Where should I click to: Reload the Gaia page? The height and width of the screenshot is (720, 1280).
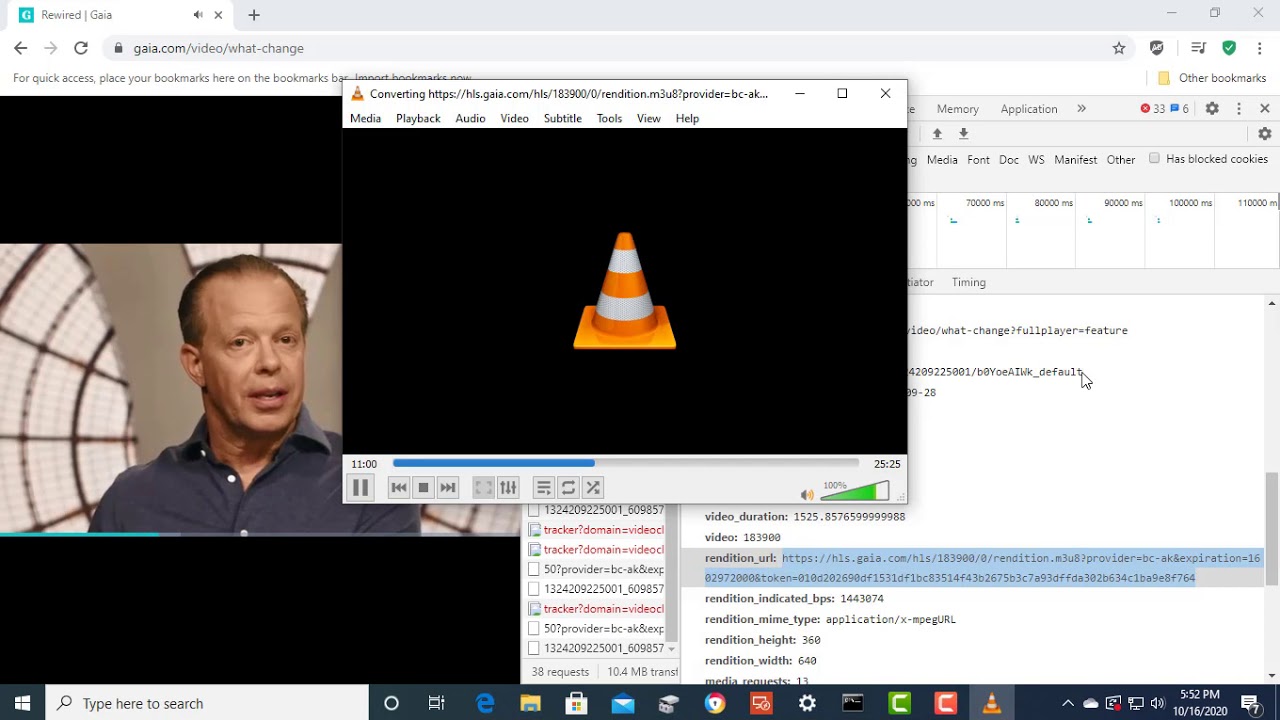pyautogui.click(x=81, y=48)
